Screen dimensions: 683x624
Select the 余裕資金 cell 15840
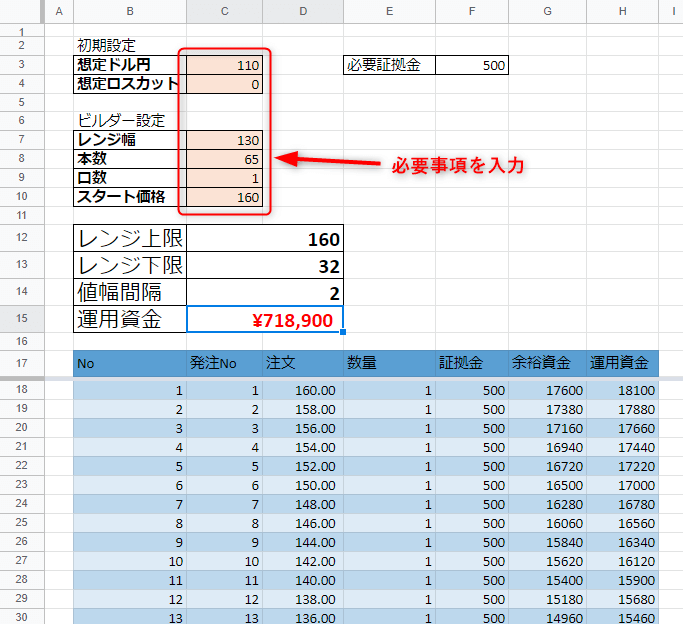point(548,543)
